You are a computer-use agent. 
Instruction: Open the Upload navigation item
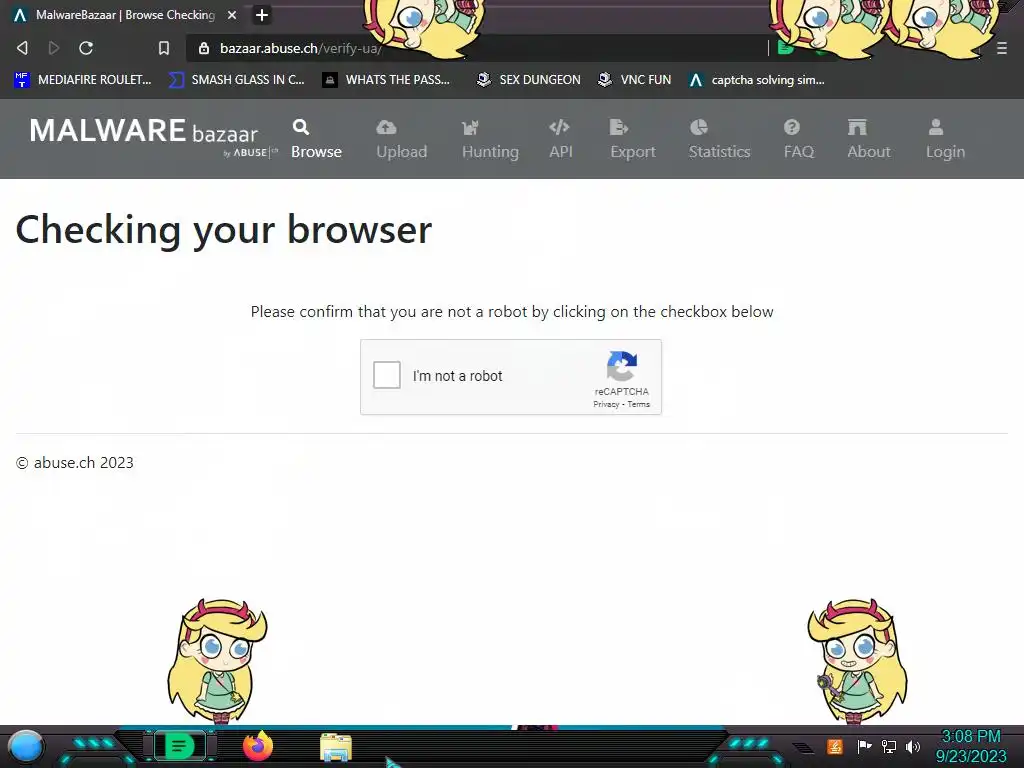(402, 139)
